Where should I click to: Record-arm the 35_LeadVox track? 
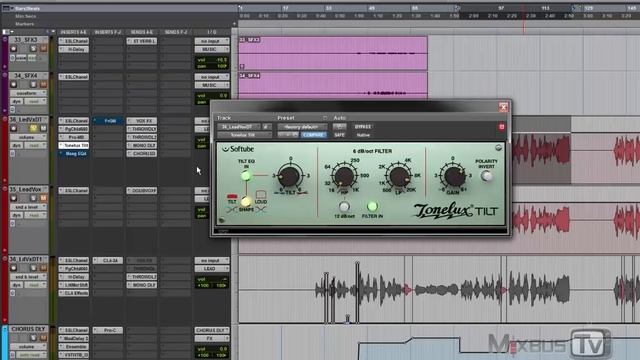point(13,198)
